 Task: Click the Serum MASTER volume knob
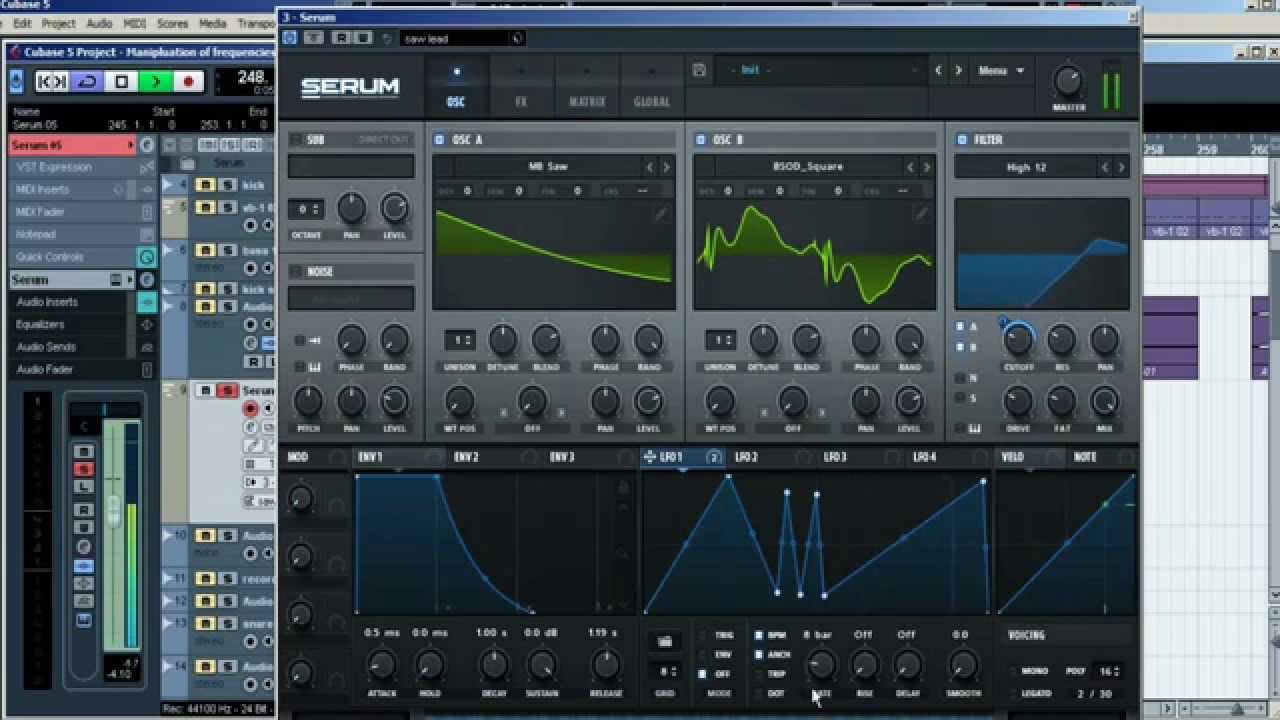point(1068,82)
